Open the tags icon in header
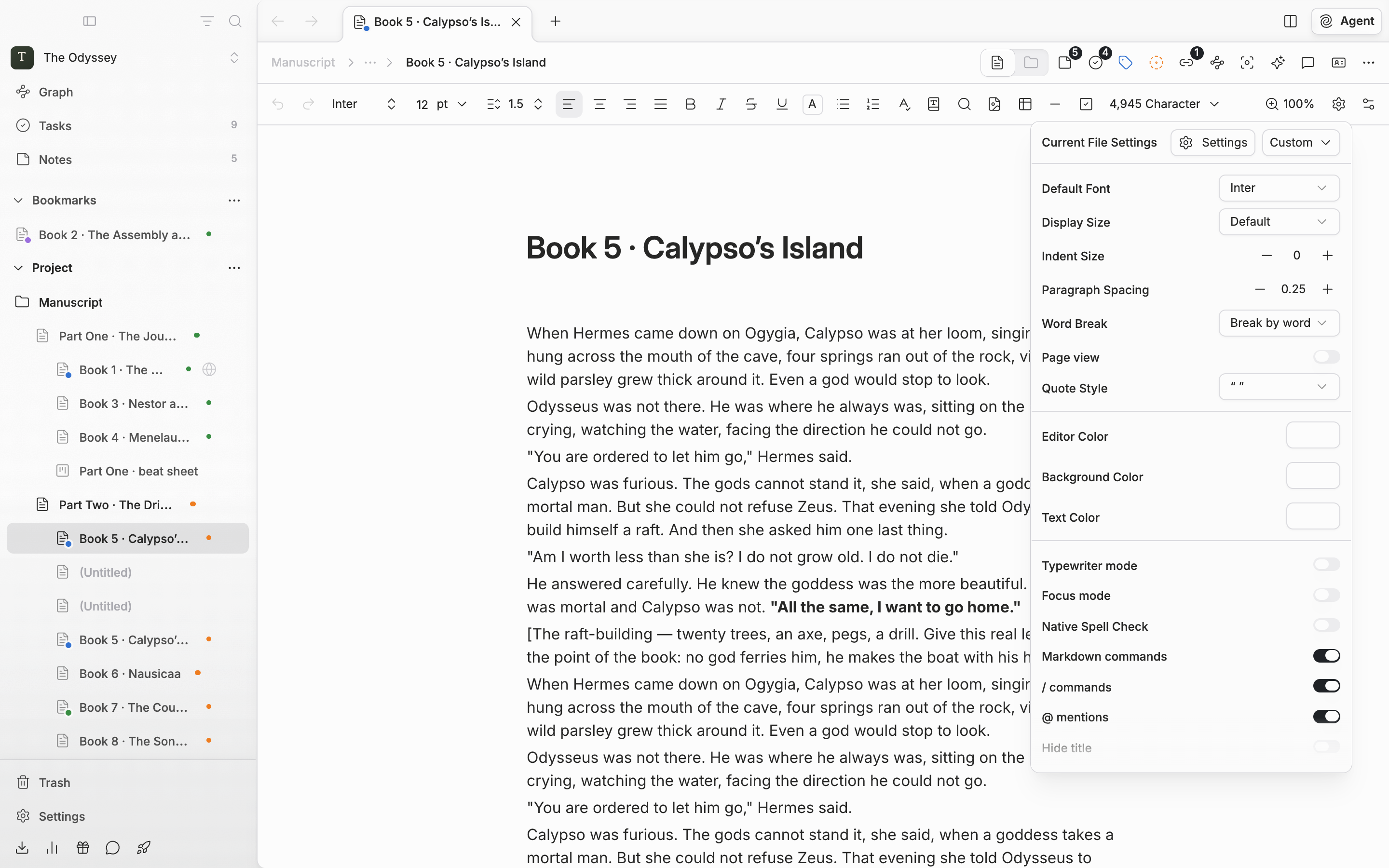The height and width of the screenshot is (868, 1389). [x=1126, y=63]
